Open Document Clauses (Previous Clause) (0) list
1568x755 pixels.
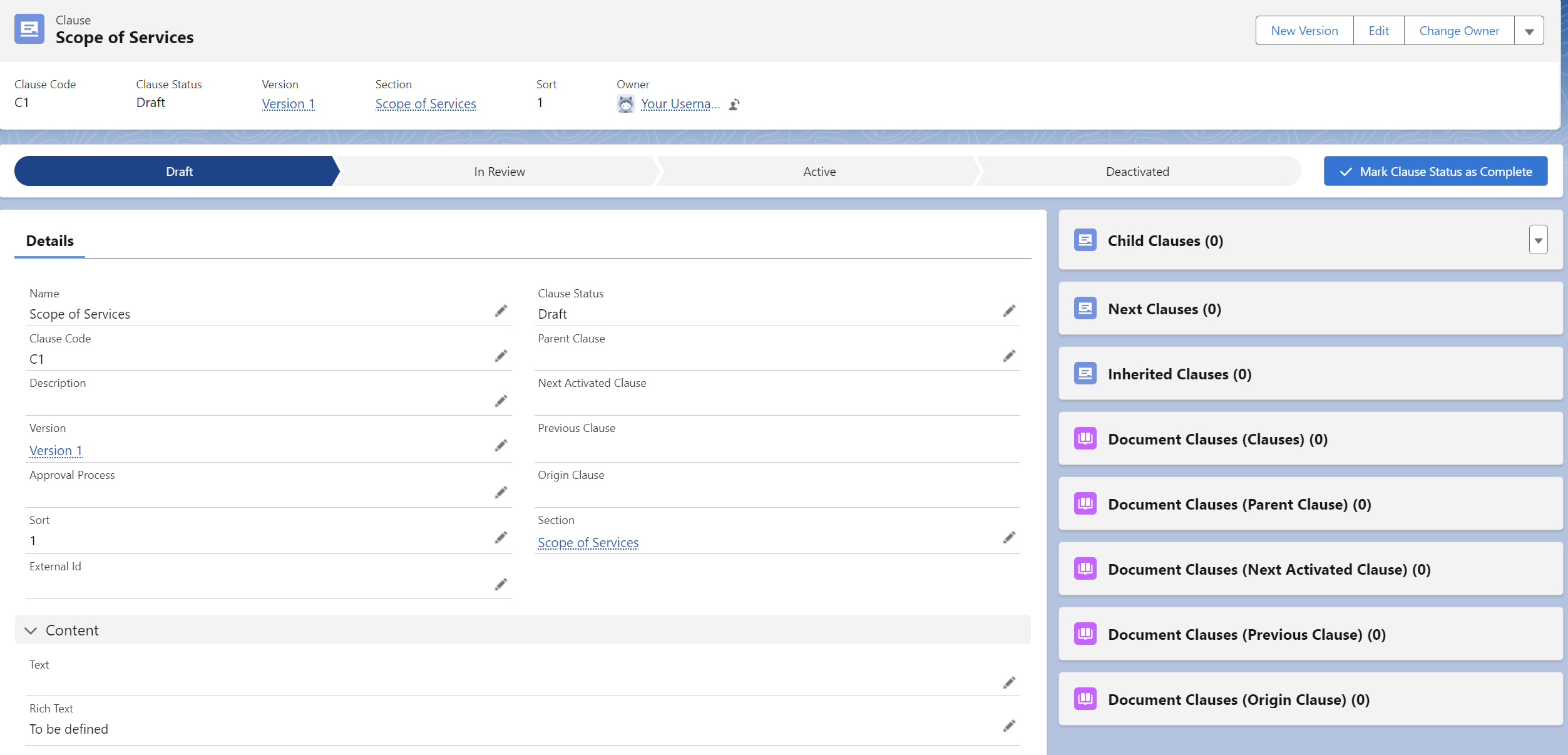coord(1246,635)
